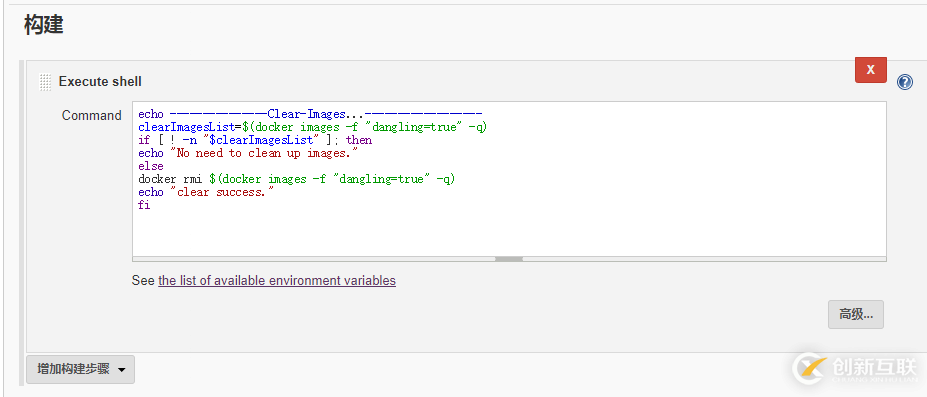Click the echo Clear-Images line
927x397 pixels.
click(x=310, y=114)
